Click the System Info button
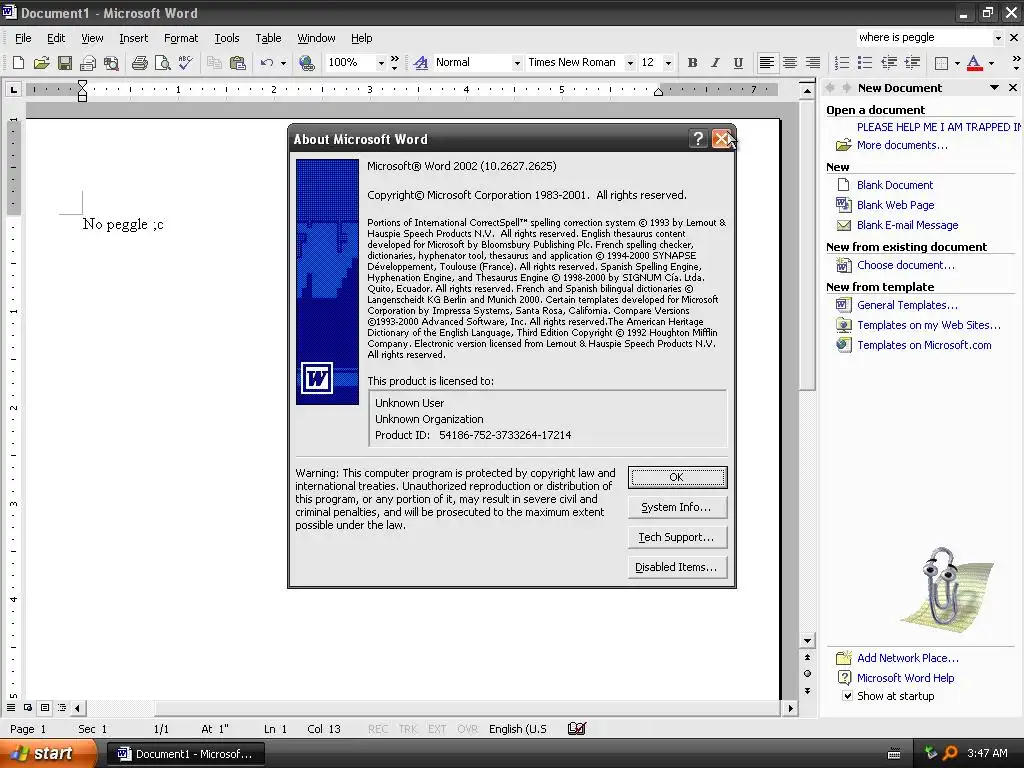 click(677, 507)
